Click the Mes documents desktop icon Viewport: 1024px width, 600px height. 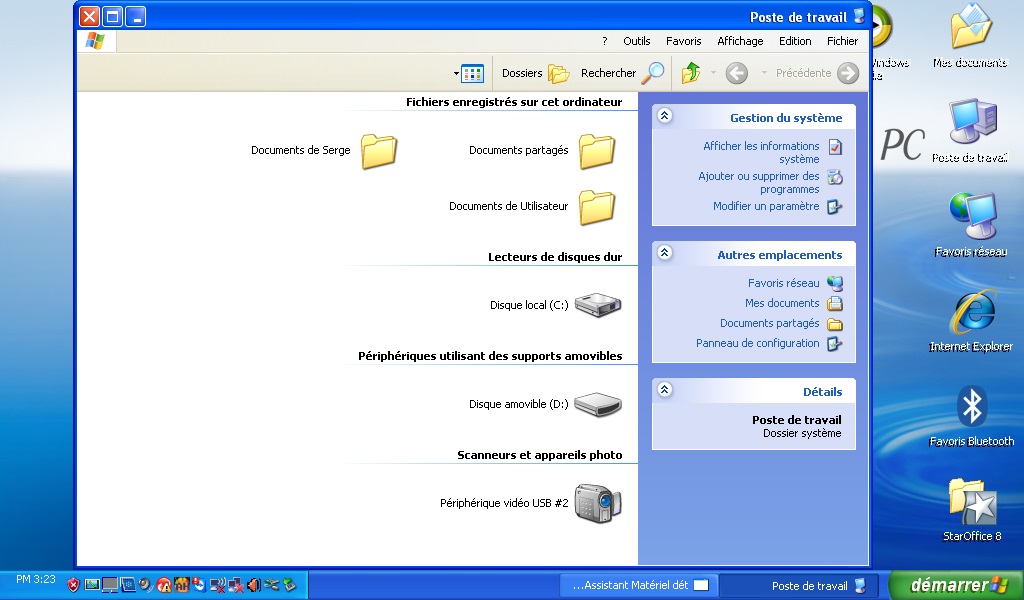[x=970, y=36]
